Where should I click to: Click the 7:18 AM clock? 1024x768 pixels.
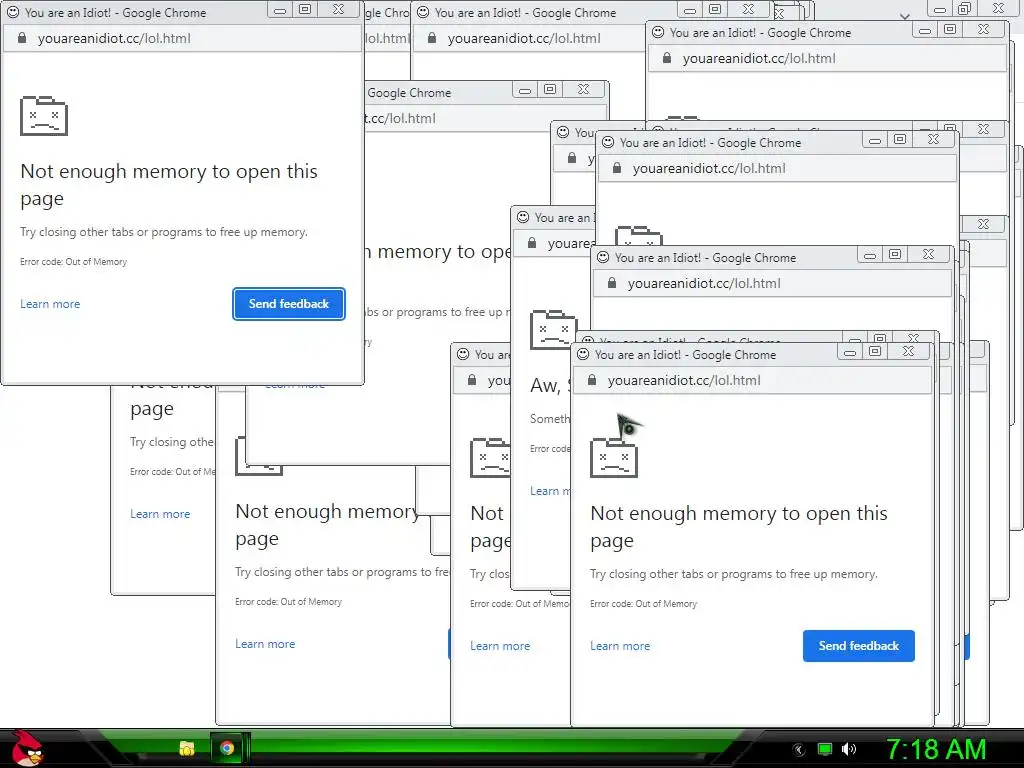(936, 750)
